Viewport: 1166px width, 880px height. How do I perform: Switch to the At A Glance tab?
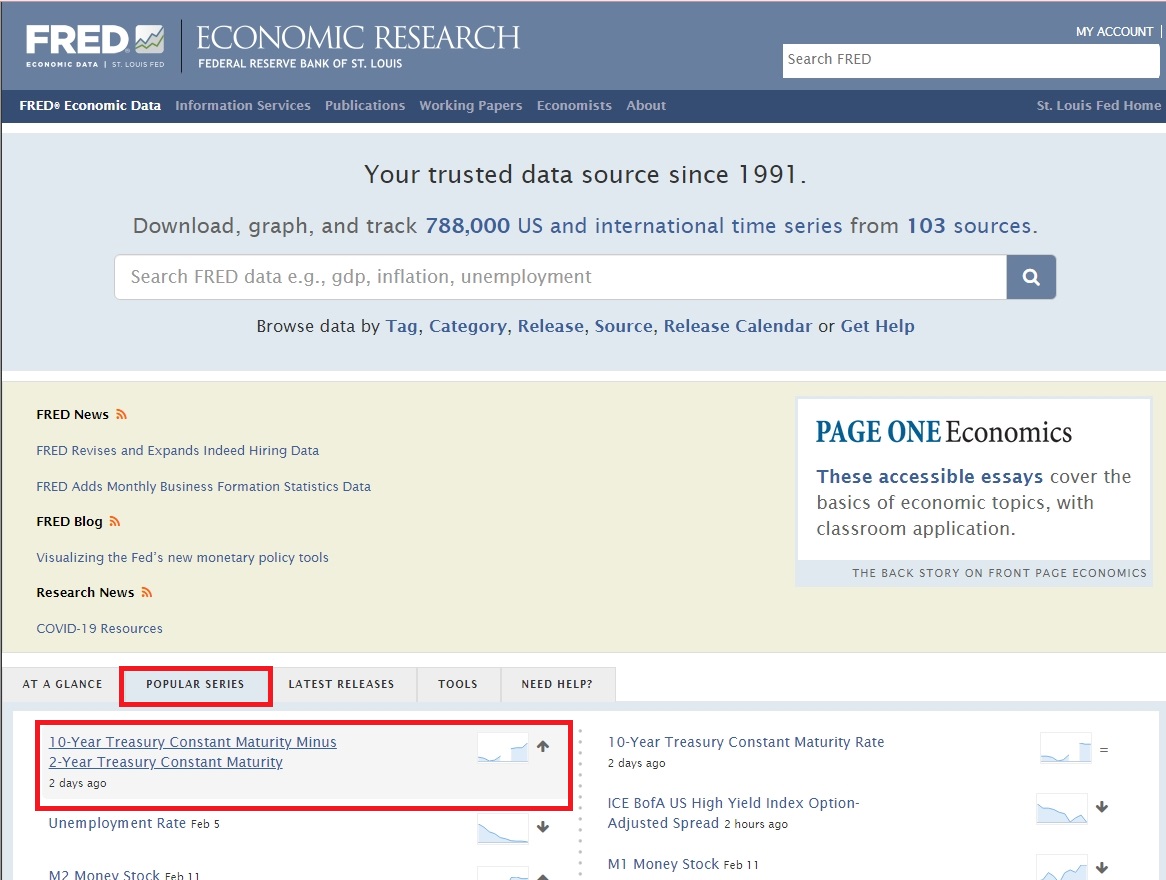pyautogui.click(x=62, y=684)
